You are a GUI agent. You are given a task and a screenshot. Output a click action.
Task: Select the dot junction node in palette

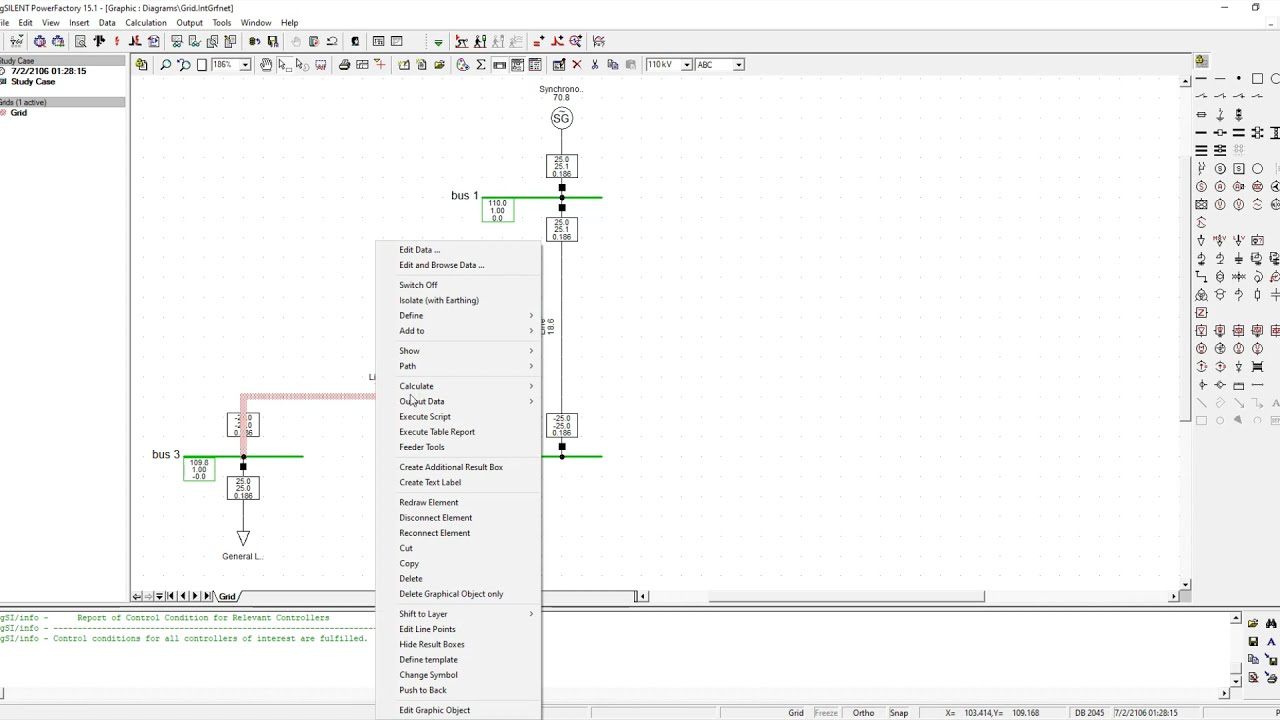coord(1238,77)
